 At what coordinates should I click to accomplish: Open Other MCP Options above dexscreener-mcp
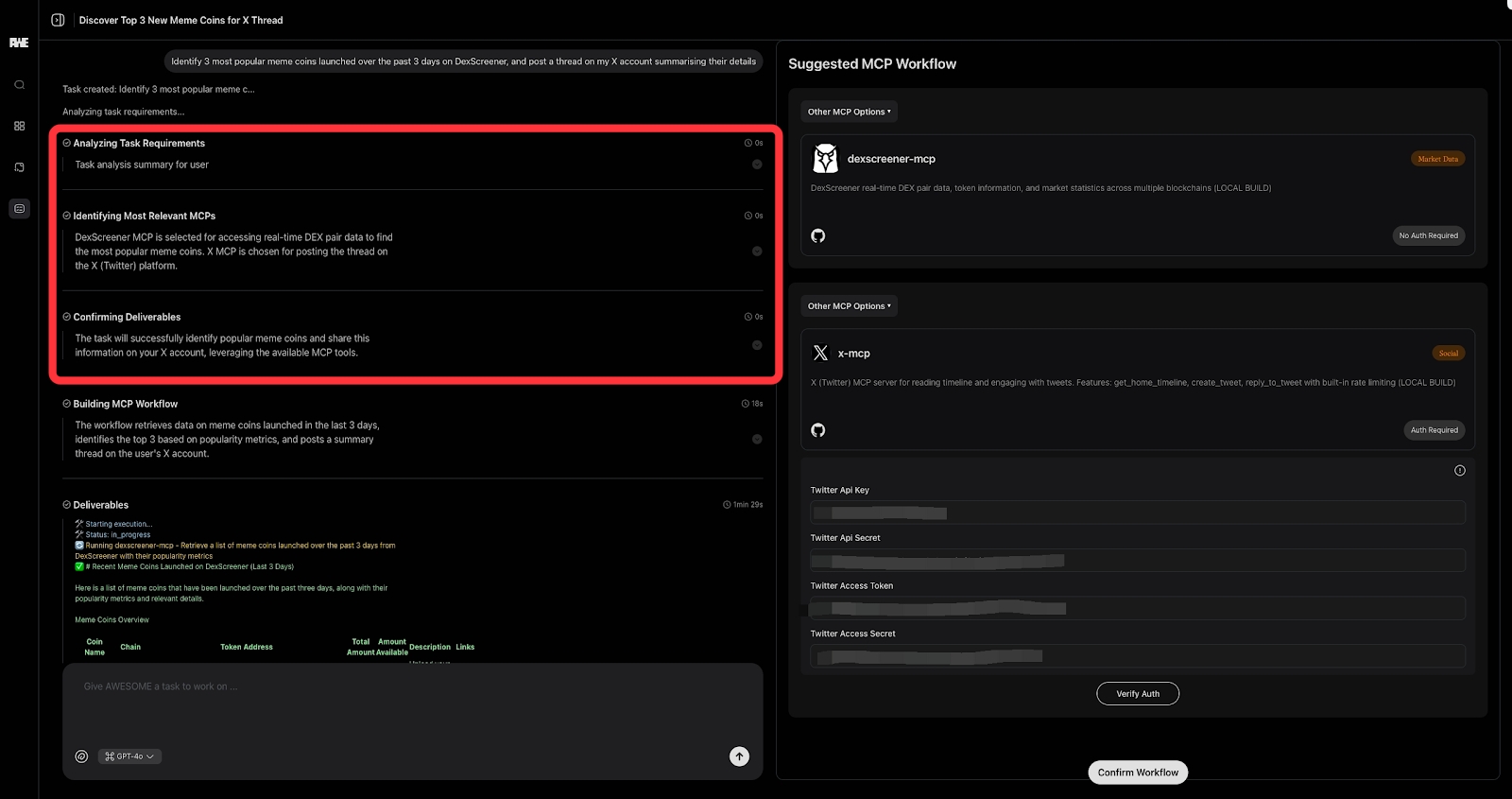[849, 112]
